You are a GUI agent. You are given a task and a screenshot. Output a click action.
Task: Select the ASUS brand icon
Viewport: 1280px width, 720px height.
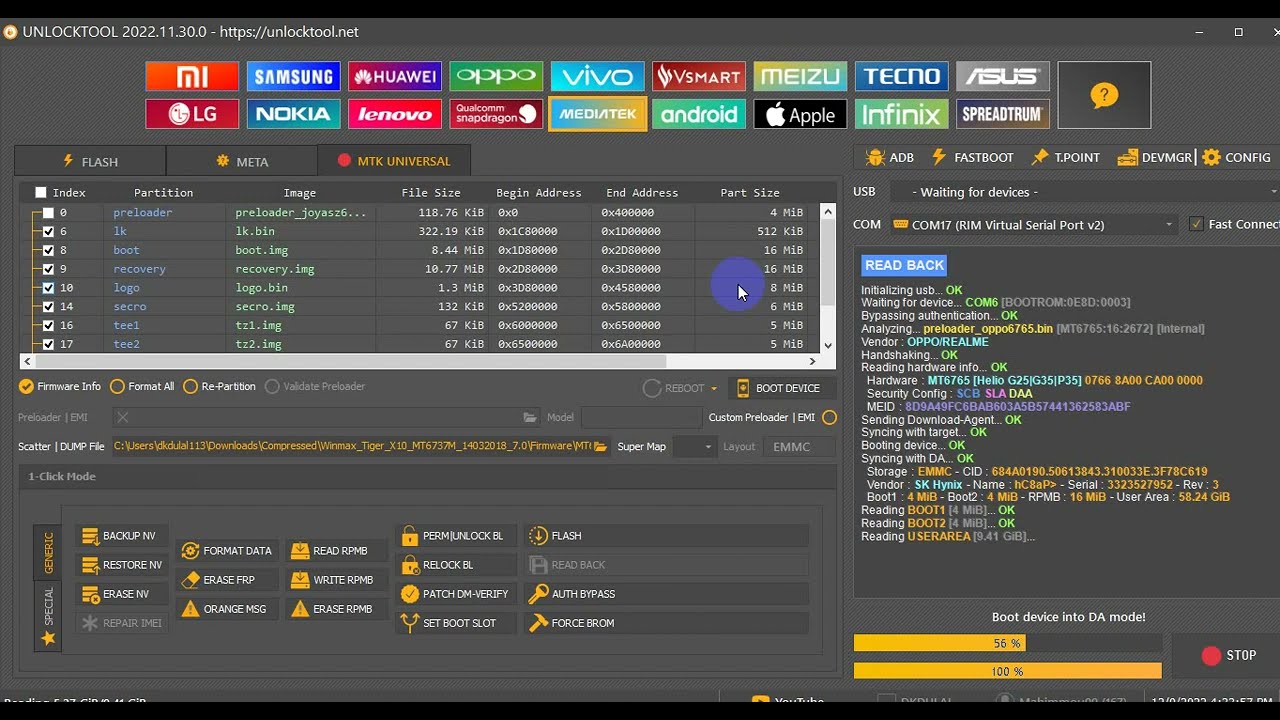1003,77
